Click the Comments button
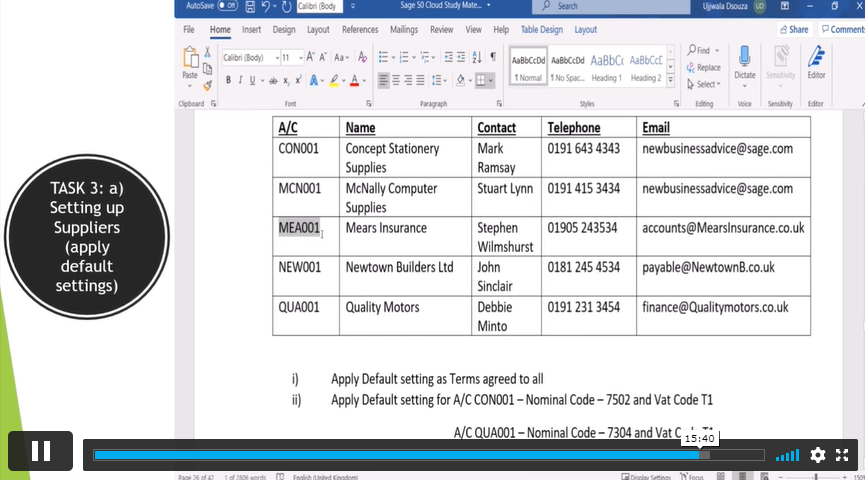 [841, 30]
